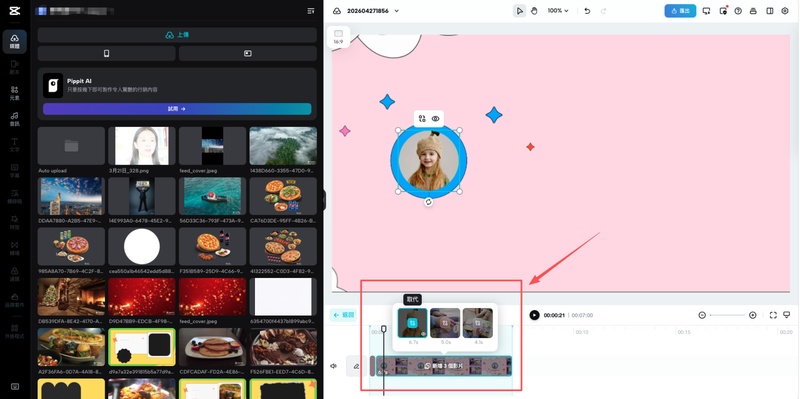Click the track edit pencil icon
The width and height of the screenshot is (800, 399).
coord(356,366)
